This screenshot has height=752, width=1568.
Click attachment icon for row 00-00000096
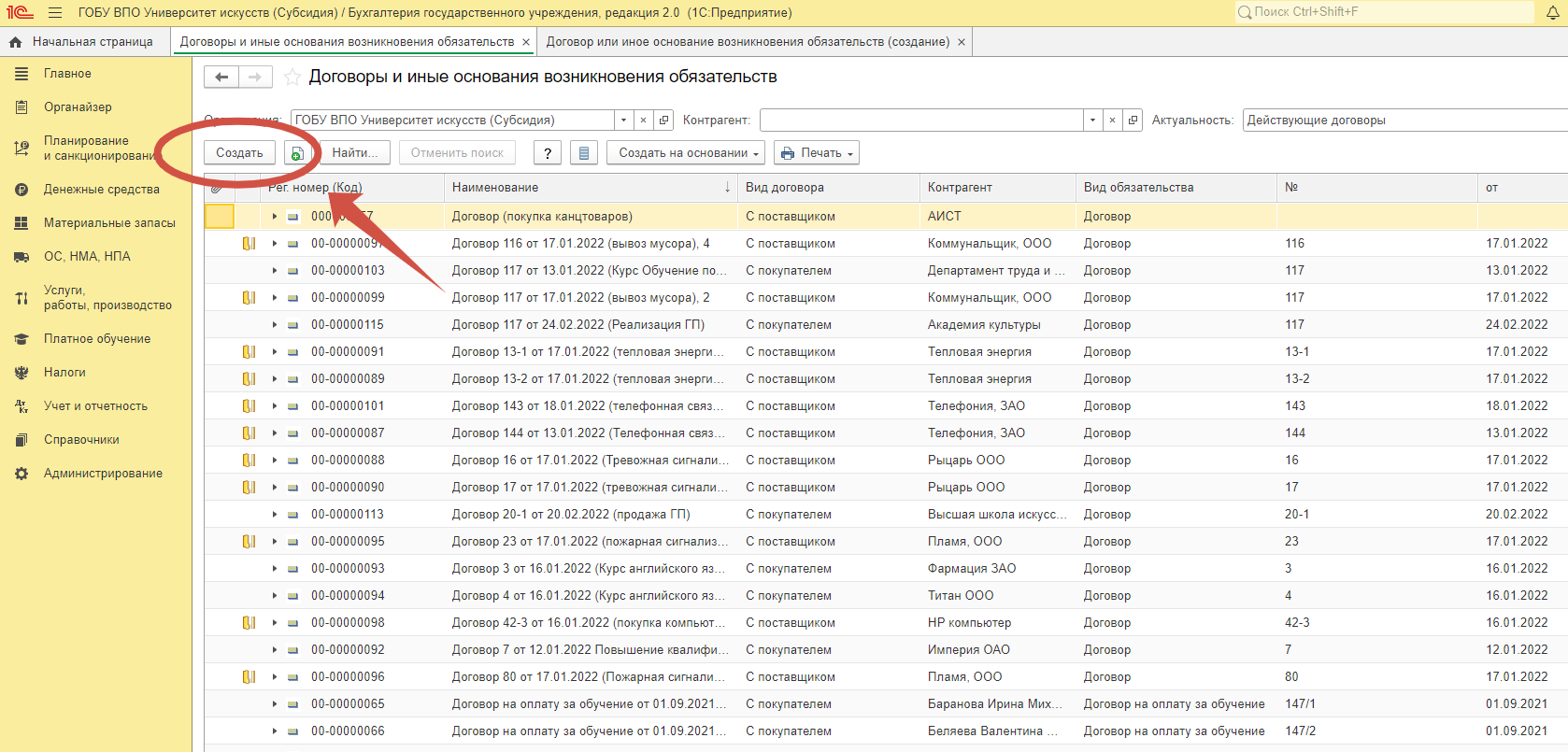click(249, 677)
